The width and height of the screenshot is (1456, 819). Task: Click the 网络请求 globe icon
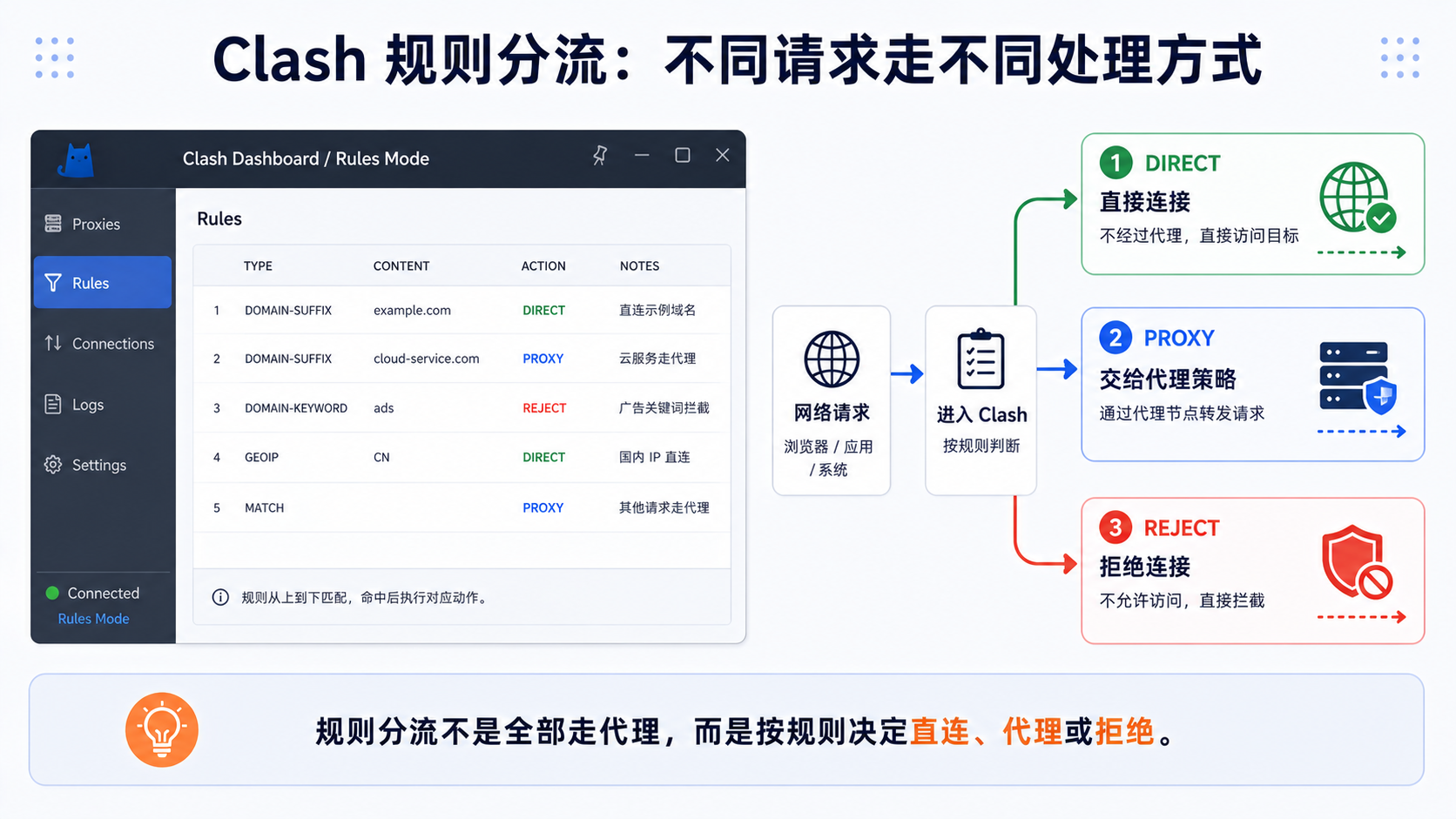coord(832,359)
